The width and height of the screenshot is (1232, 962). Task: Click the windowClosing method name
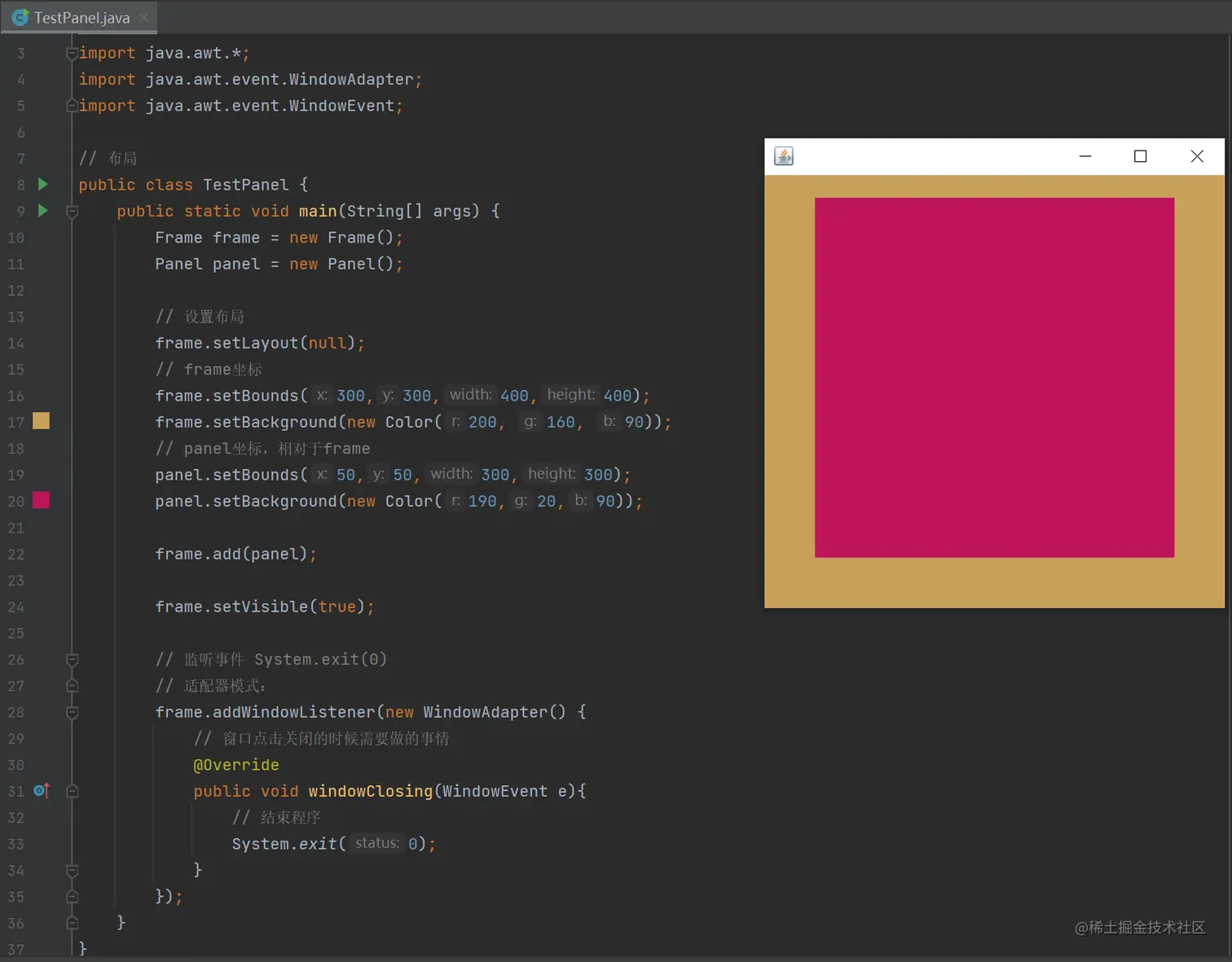[371, 791]
